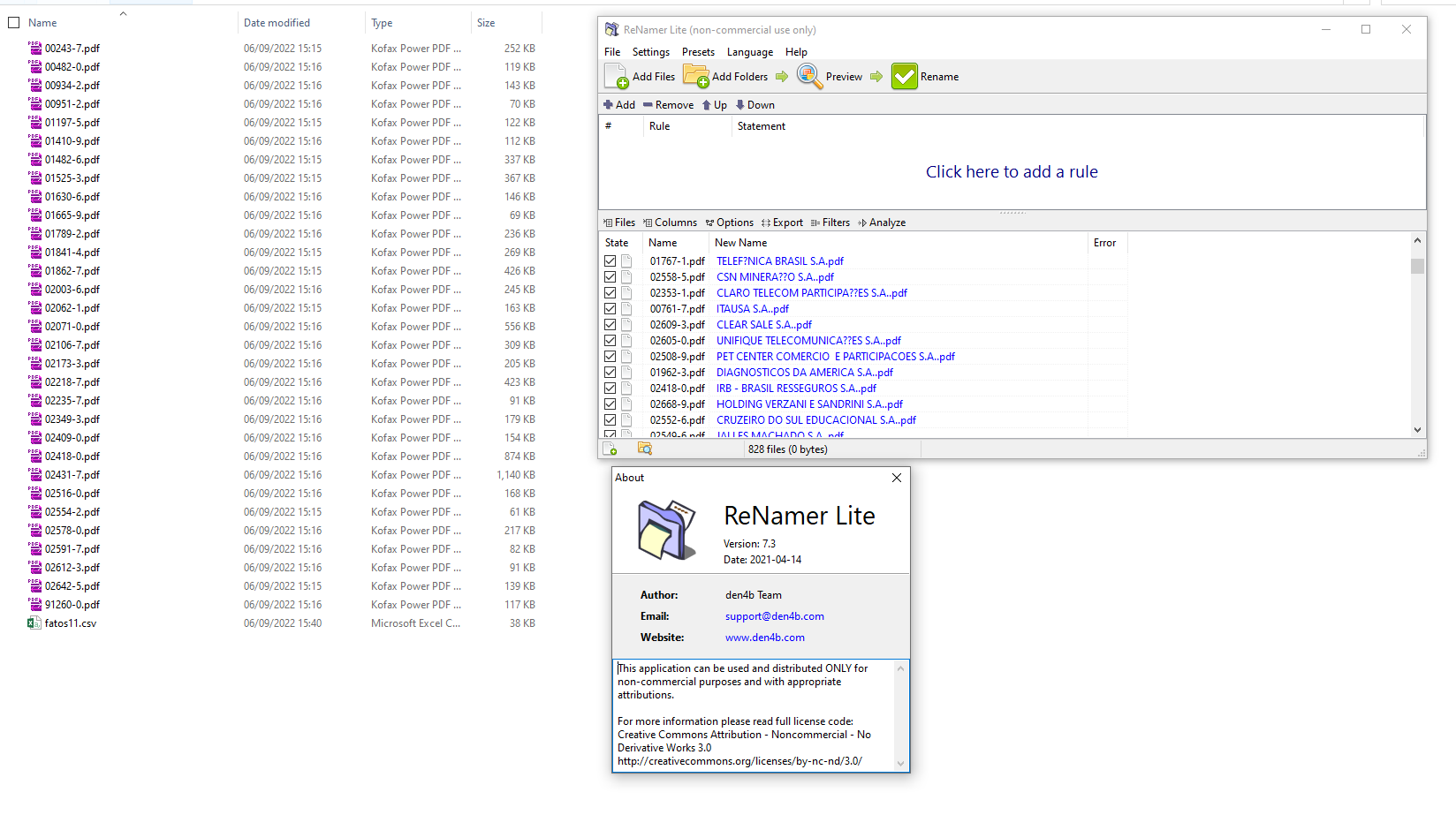Viewport: 1456px width, 815px height.
Task: Click the Add Files toolbar icon
Action: 617,77
